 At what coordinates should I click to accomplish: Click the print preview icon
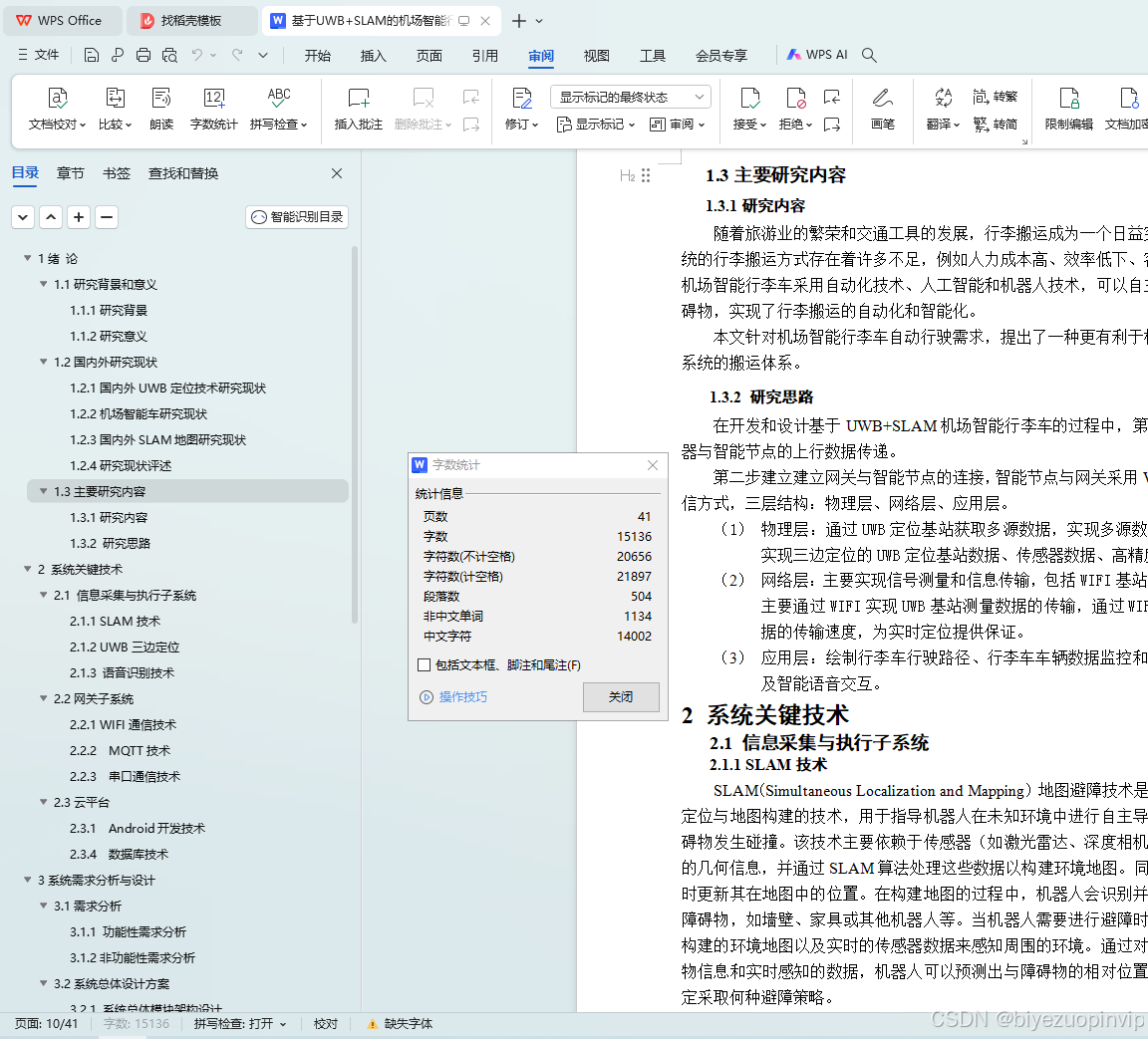(x=169, y=55)
